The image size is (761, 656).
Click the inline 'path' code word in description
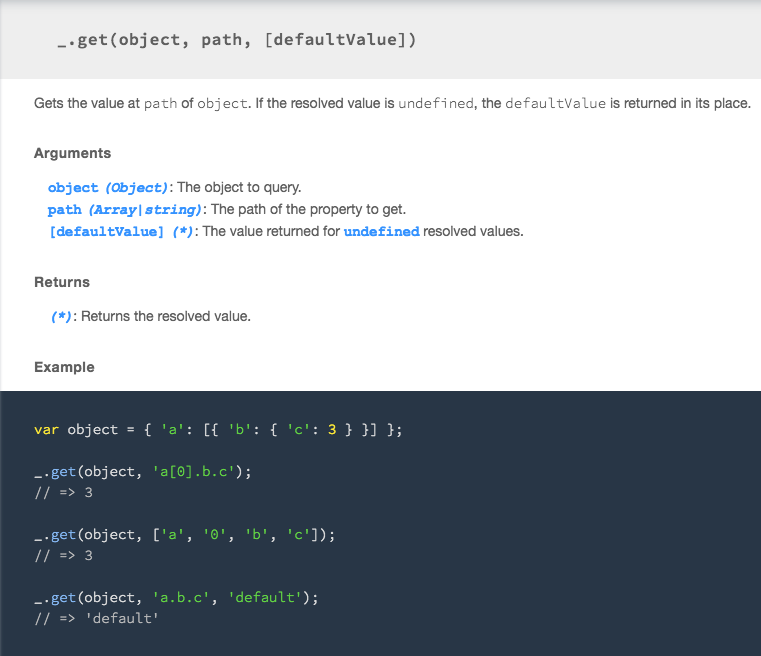(x=161, y=103)
